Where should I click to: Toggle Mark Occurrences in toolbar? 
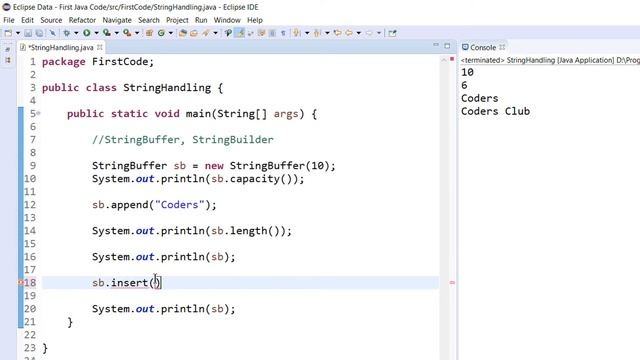240,33
